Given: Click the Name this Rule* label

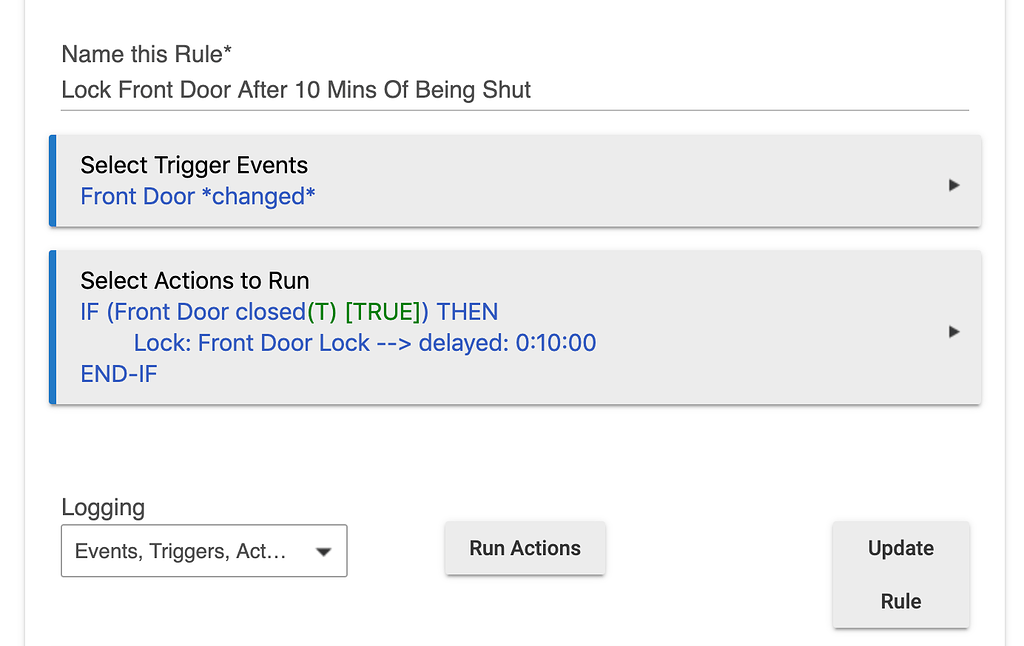Looking at the screenshot, I should pyautogui.click(x=146, y=54).
